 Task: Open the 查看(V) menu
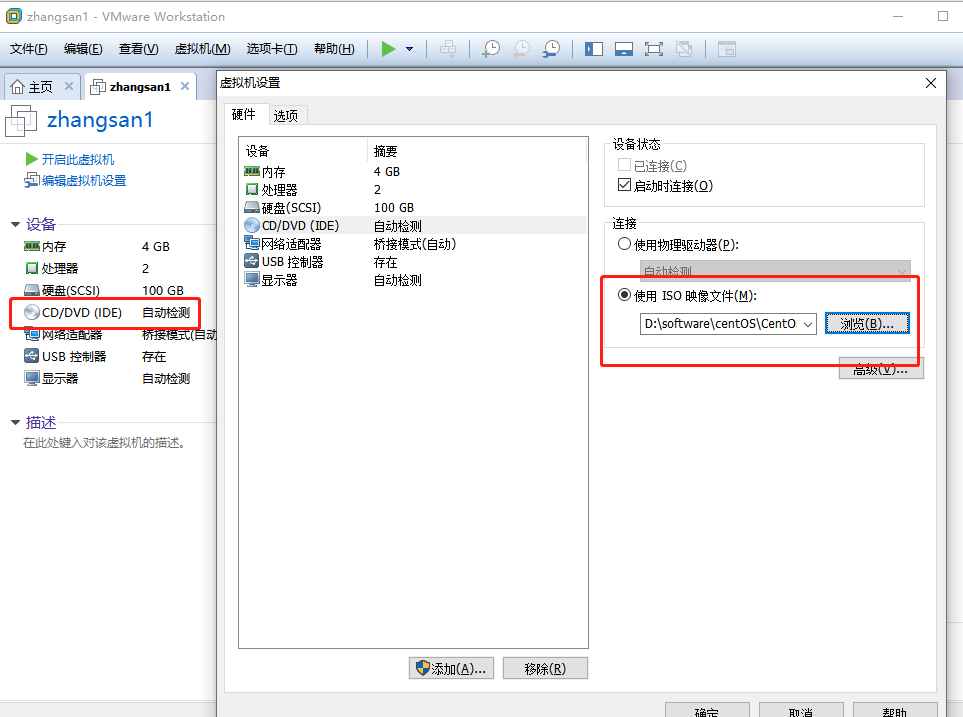pyautogui.click(x=138, y=49)
